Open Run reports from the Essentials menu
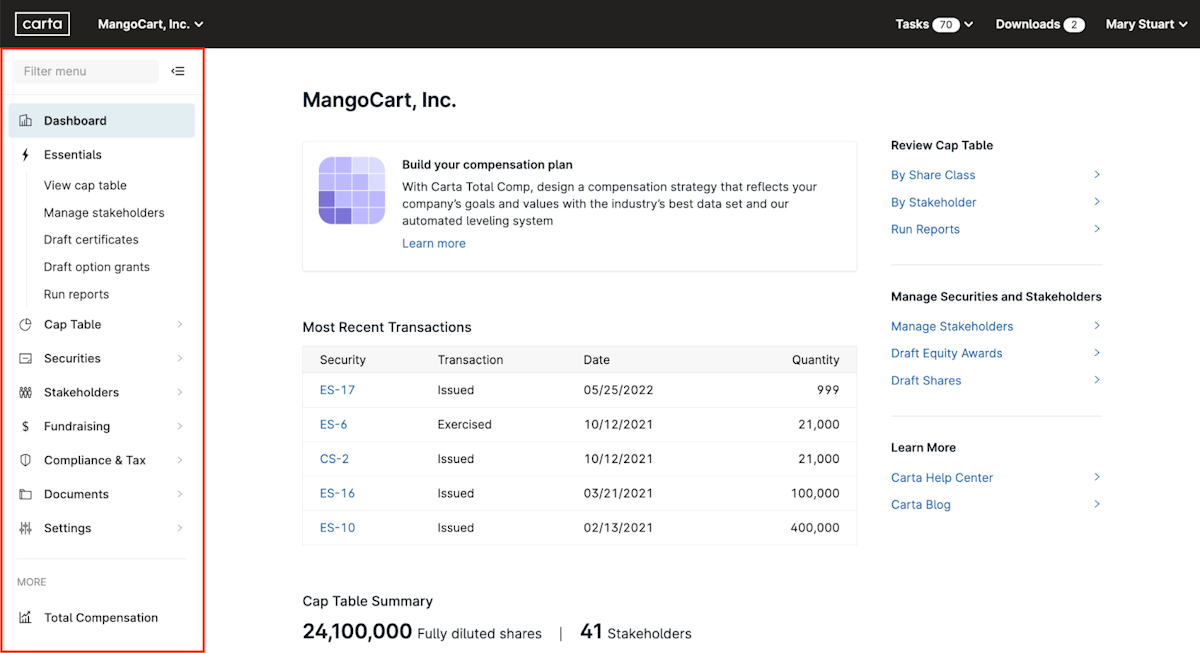 coord(76,294)
